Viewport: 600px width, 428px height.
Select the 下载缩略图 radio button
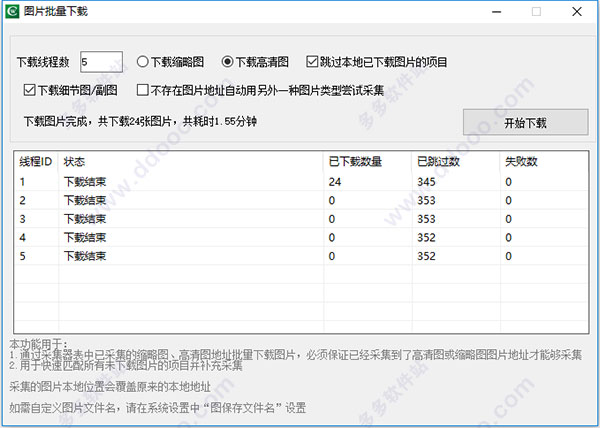pyautogui.click(x=143, y=61)
